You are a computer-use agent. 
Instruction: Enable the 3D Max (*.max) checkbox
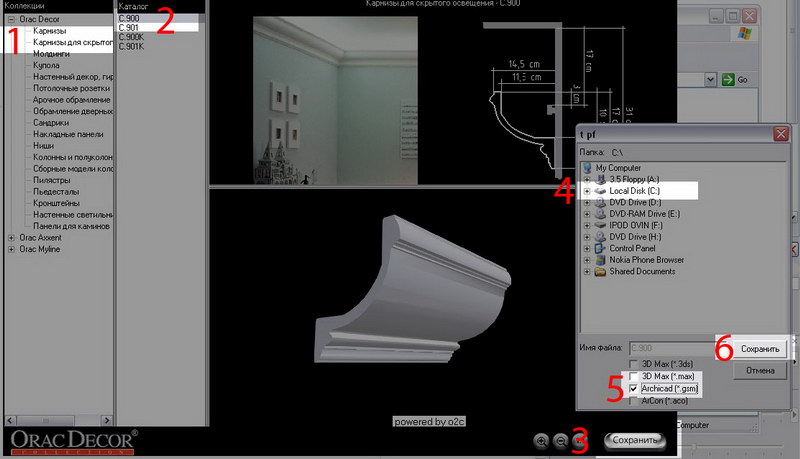pyautogui.click(x=634, y=376)
